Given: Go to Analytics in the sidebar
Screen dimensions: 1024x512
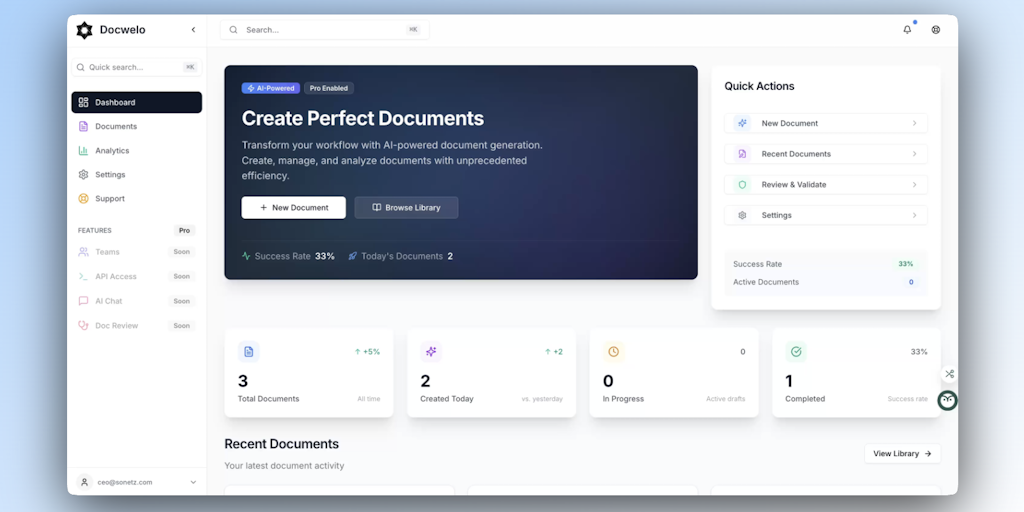Looking at the screenshot, I should coord(136,151).
